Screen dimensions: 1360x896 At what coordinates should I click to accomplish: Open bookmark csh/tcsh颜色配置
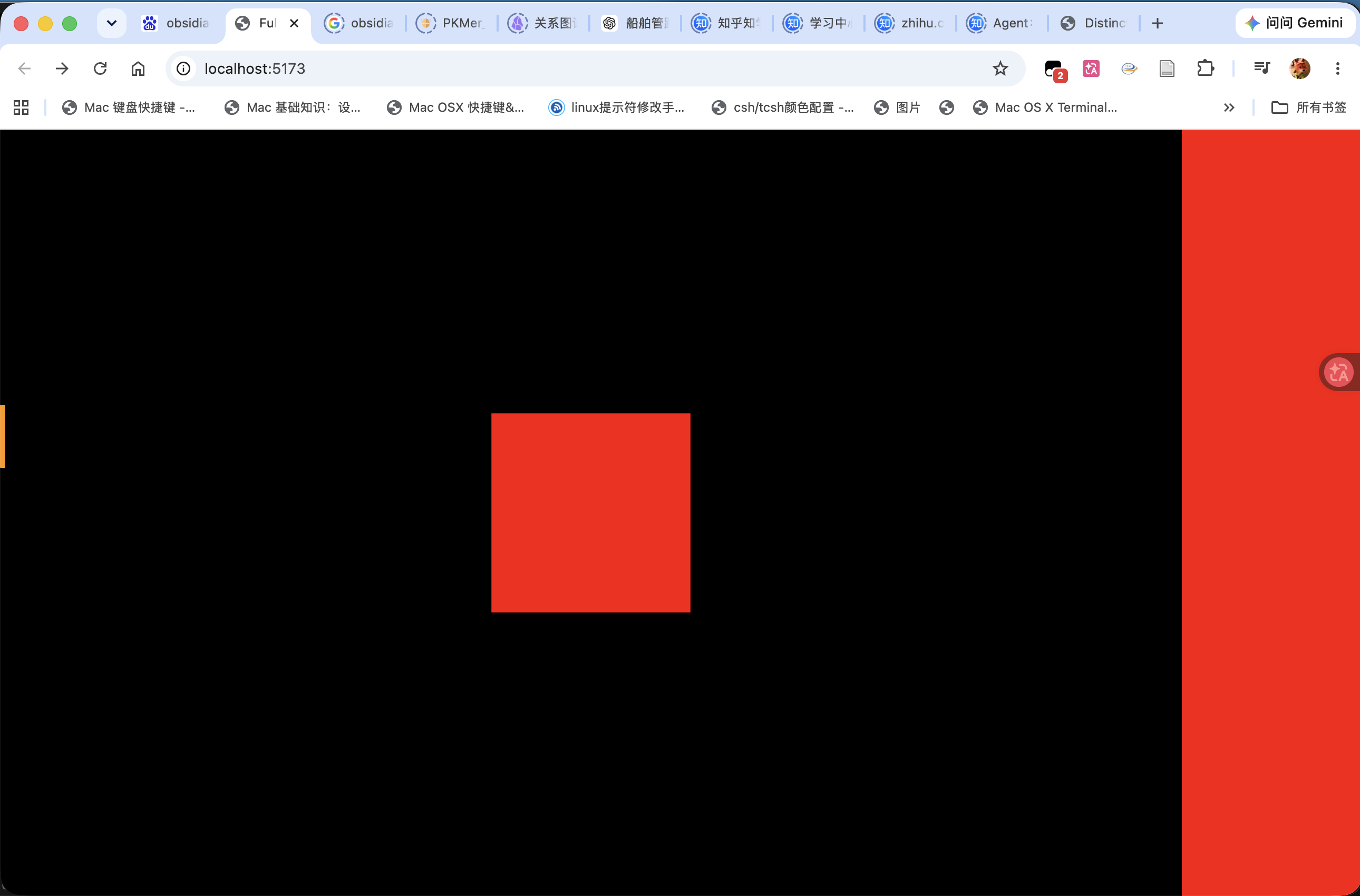[x=782, y=108]
